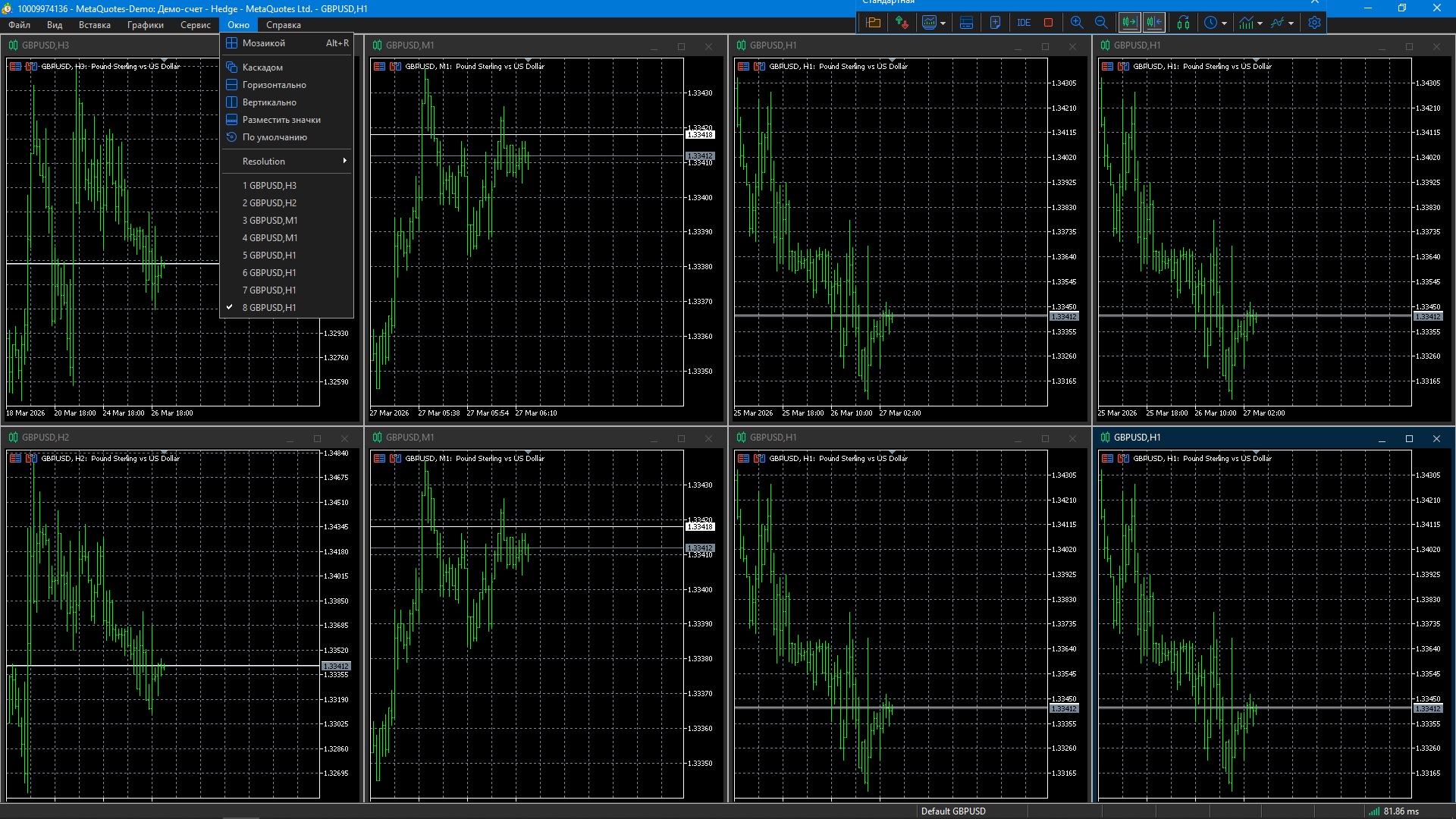Open toolbar settings gear icon
The image size is (1456, 819).
pyautogui.click(x=1314, y=23)
